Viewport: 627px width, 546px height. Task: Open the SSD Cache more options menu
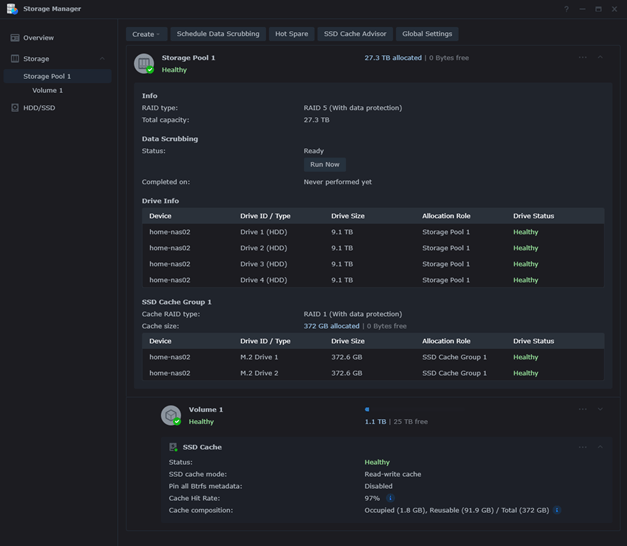pos(582,447)
